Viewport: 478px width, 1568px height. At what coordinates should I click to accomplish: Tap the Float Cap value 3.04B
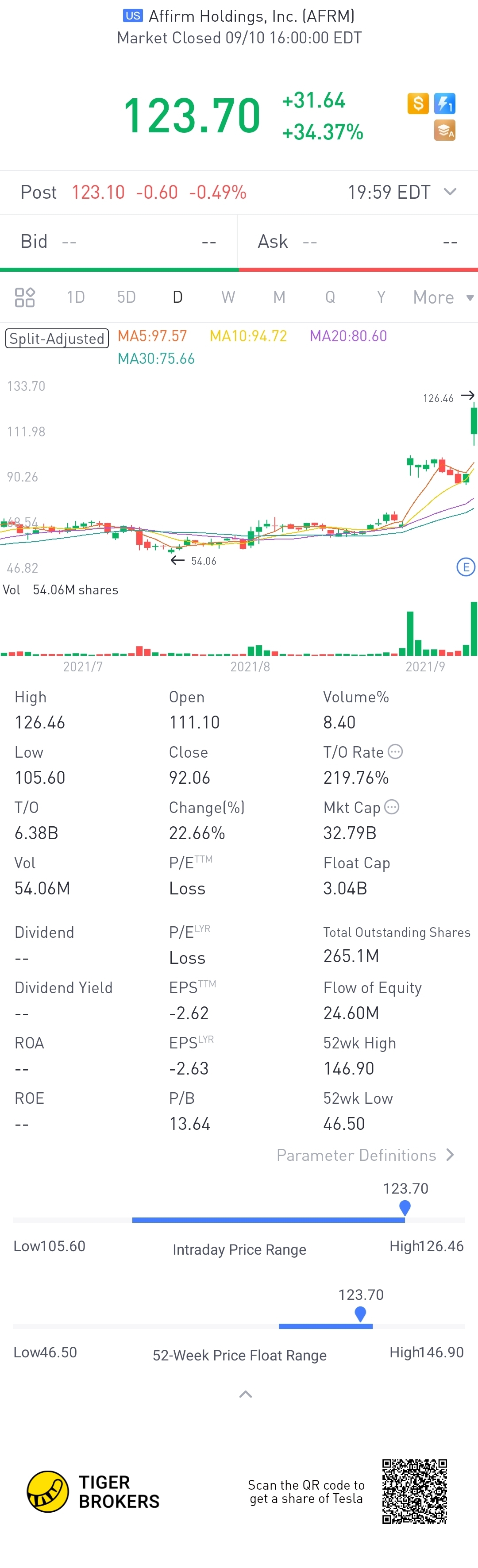click(x=345, y=888)
